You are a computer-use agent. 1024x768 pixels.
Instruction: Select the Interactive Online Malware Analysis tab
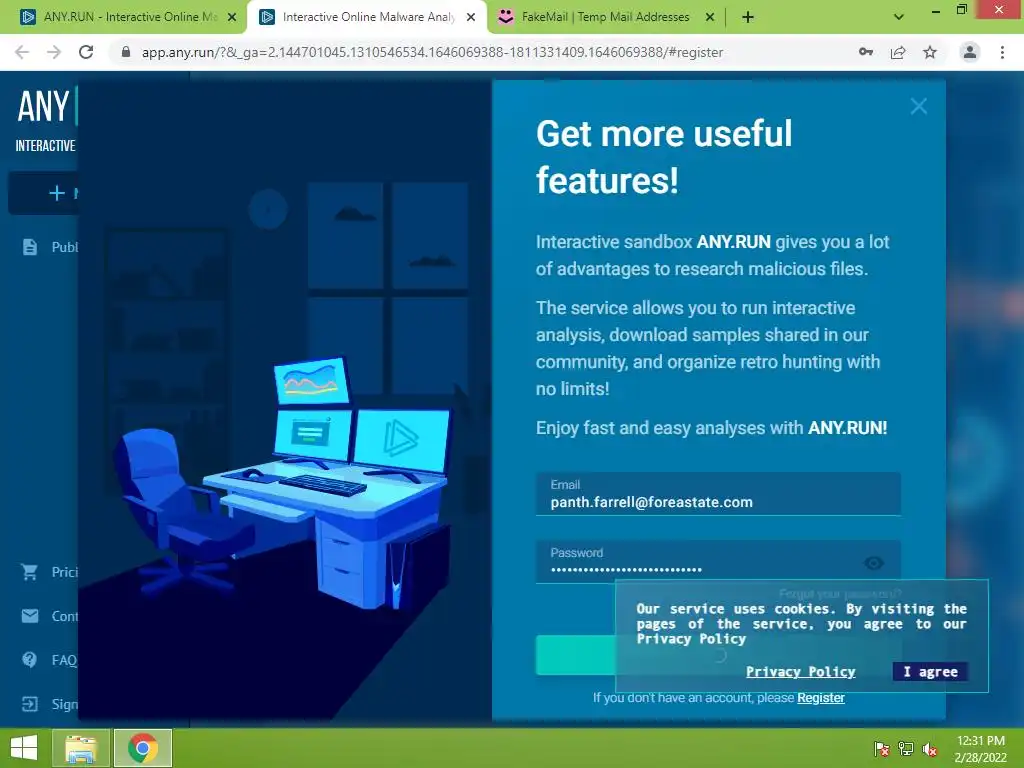368,17
